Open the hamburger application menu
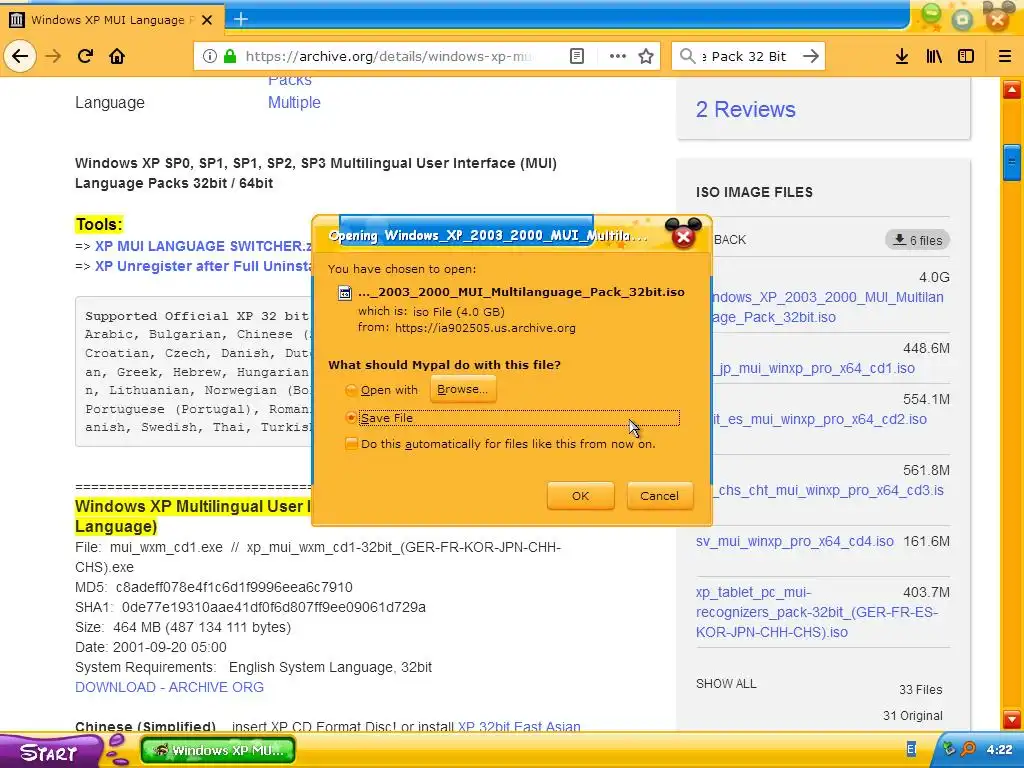 coord(1005,56)
